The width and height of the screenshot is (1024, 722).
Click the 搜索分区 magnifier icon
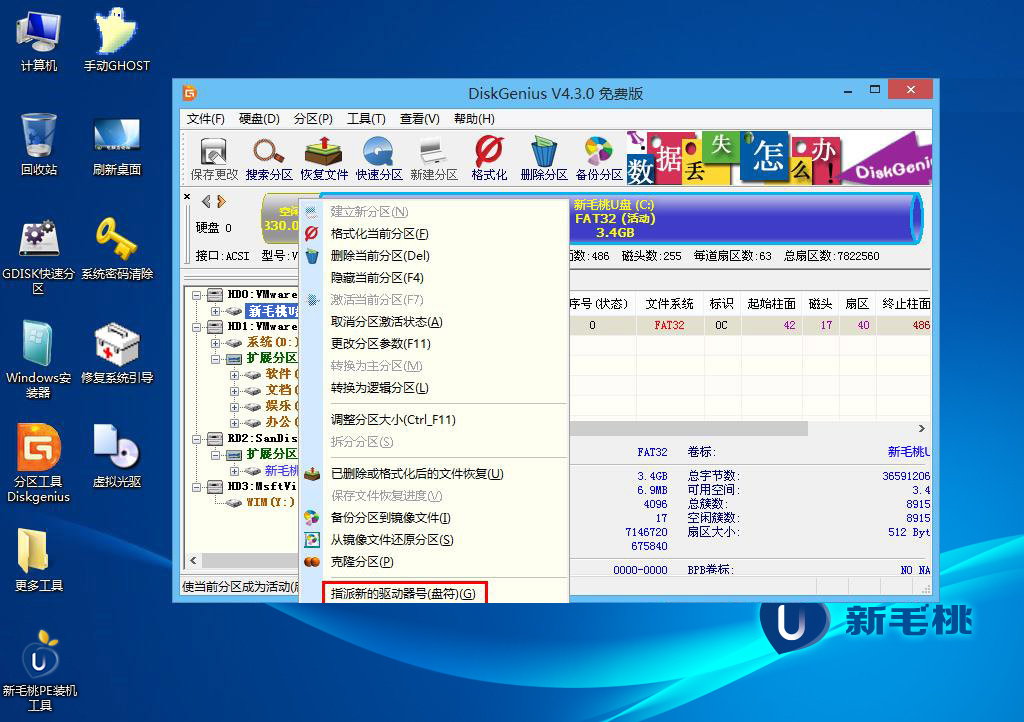coord(269,158)
